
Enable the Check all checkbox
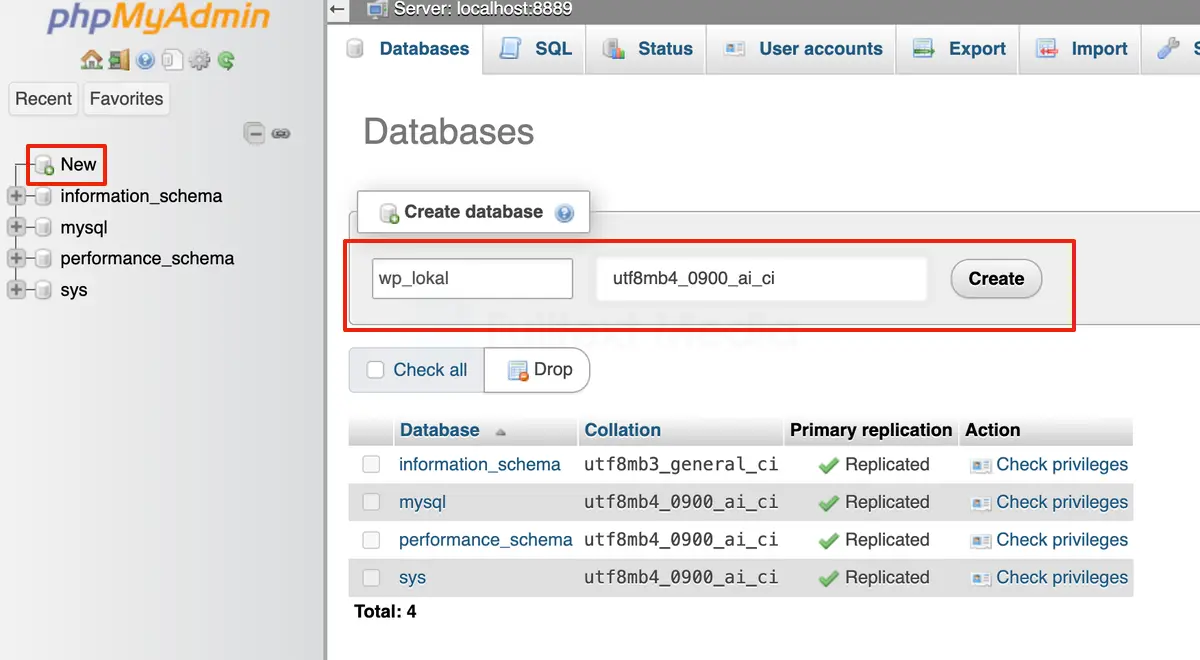(375, 370)
